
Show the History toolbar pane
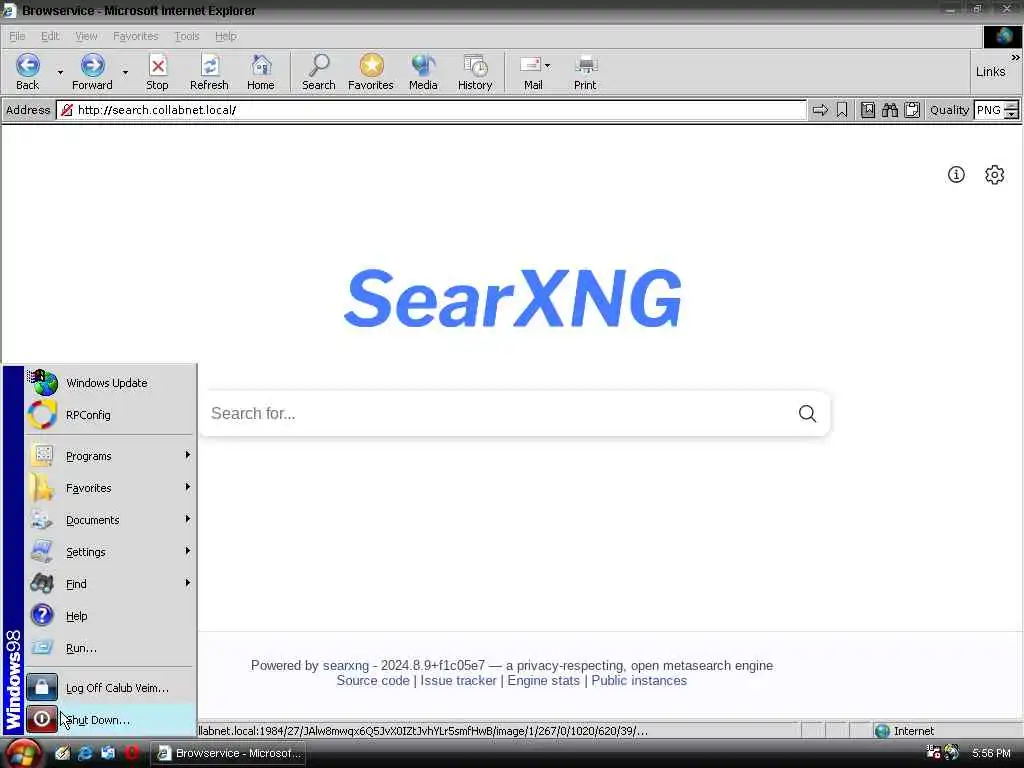pyautogui.click(x=475, y=72)
